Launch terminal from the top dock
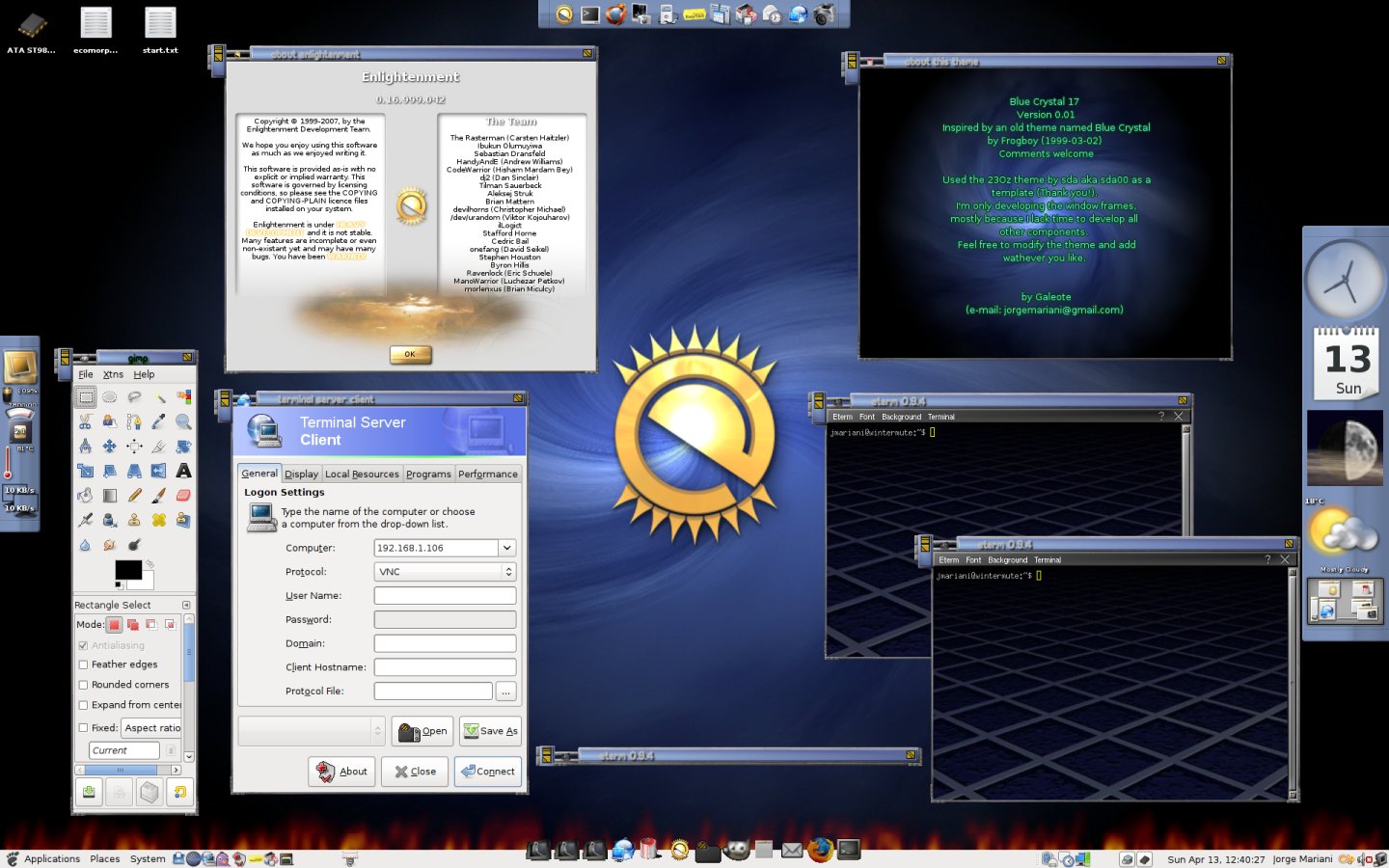The height and width of the screenshot is (868, 1389). (x=590, y=14)
